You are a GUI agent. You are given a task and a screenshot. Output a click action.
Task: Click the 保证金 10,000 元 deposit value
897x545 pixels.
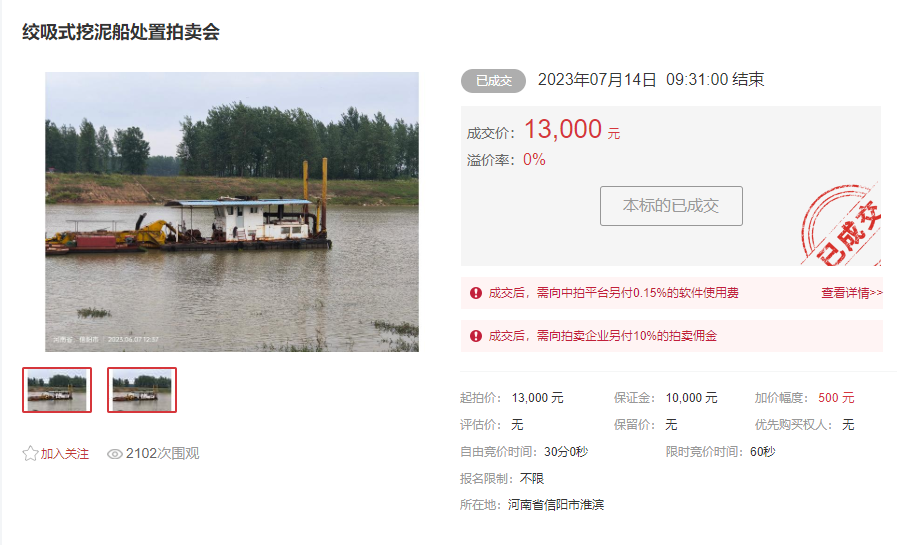[691, 397]
